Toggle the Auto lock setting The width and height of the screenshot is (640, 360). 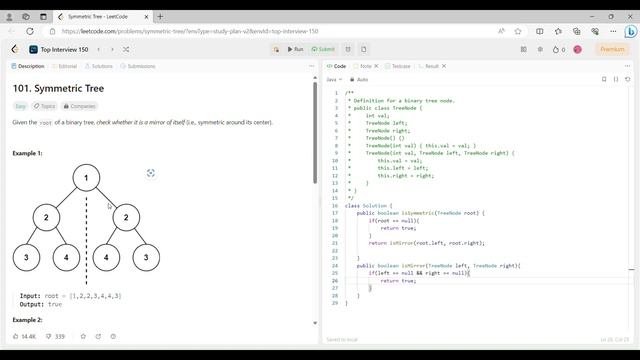359,80
